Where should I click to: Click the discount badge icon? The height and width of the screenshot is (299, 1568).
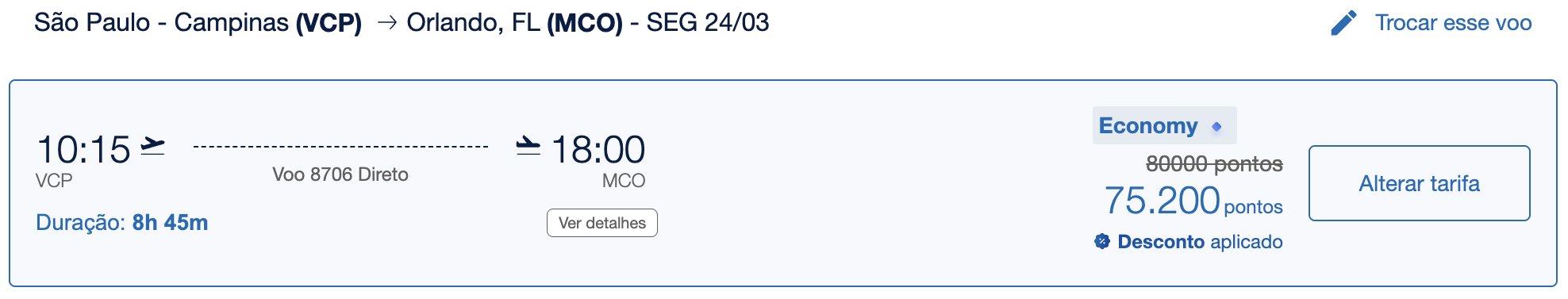[1101, 241]
